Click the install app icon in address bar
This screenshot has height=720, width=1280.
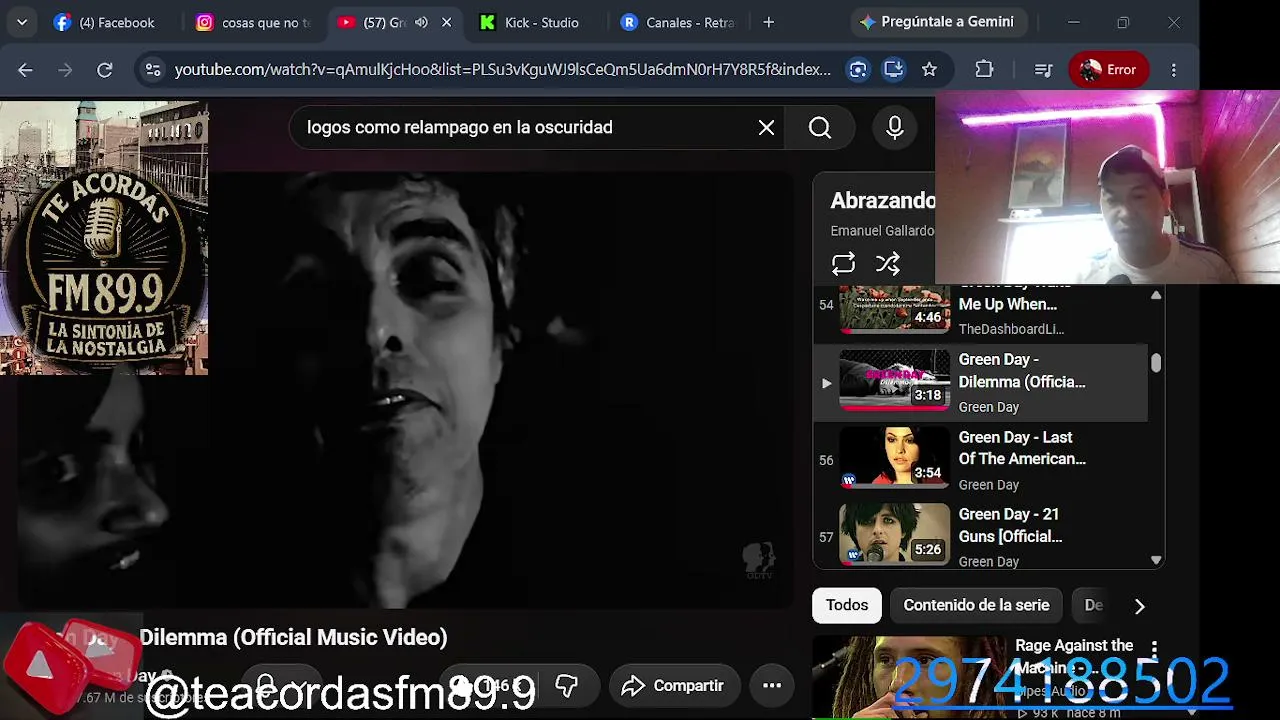click(x=894, y=69)
